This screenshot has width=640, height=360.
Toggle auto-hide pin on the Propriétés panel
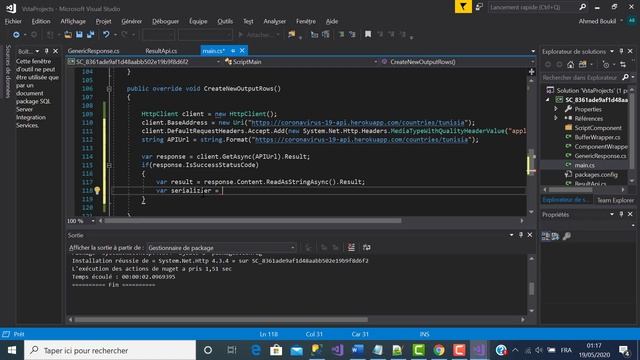(621, 214)
